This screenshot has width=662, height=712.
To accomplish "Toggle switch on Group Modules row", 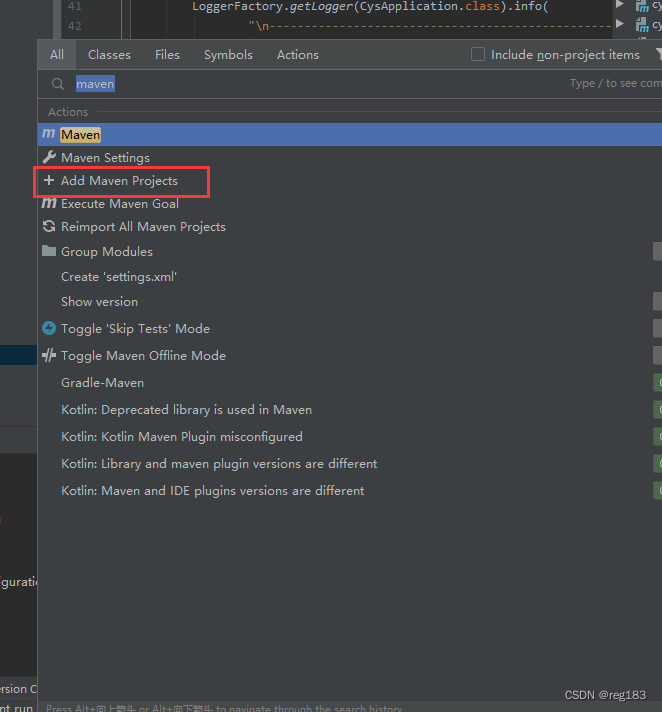I will pos(657,252).
